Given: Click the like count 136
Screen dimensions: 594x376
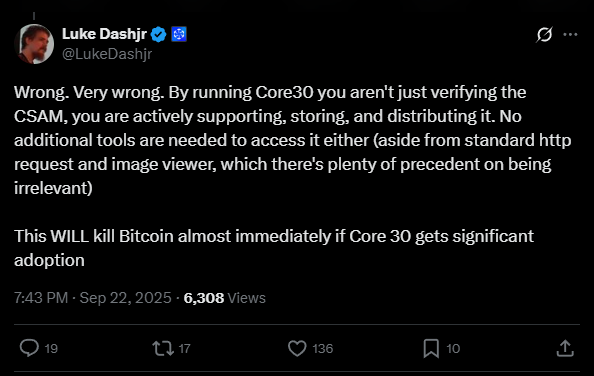Looking at the screenshot, I should point(322,348).
